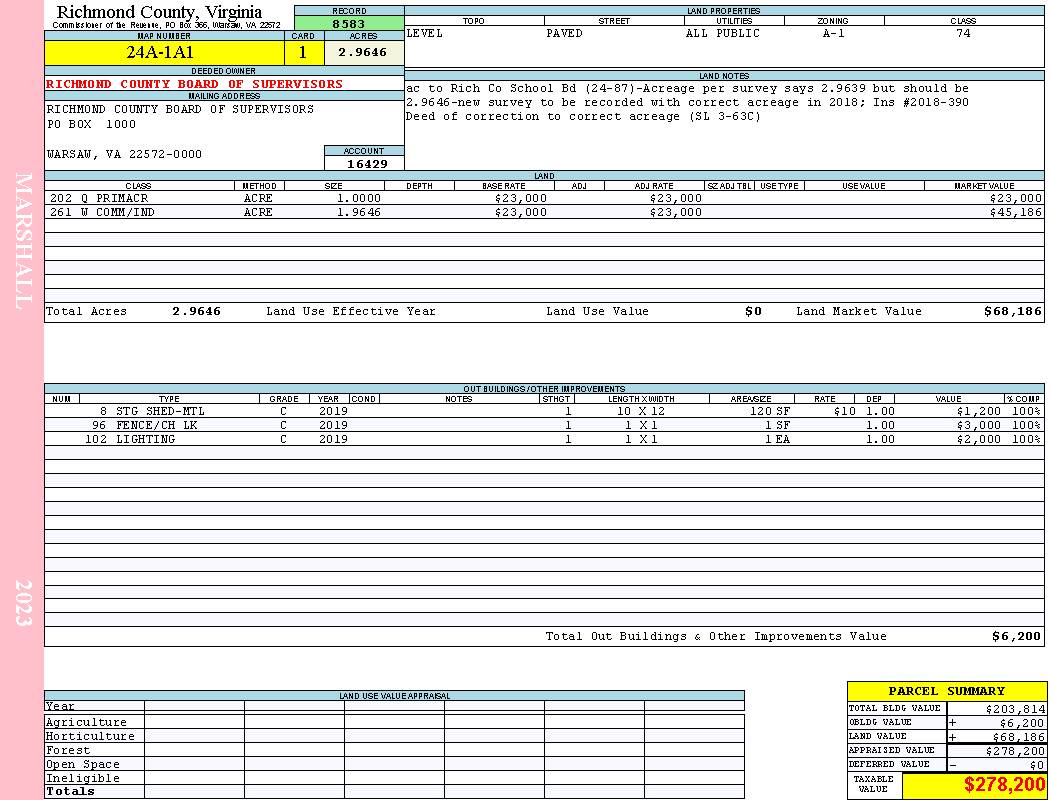
Task: Click the land class value 74
Action: 963,33
